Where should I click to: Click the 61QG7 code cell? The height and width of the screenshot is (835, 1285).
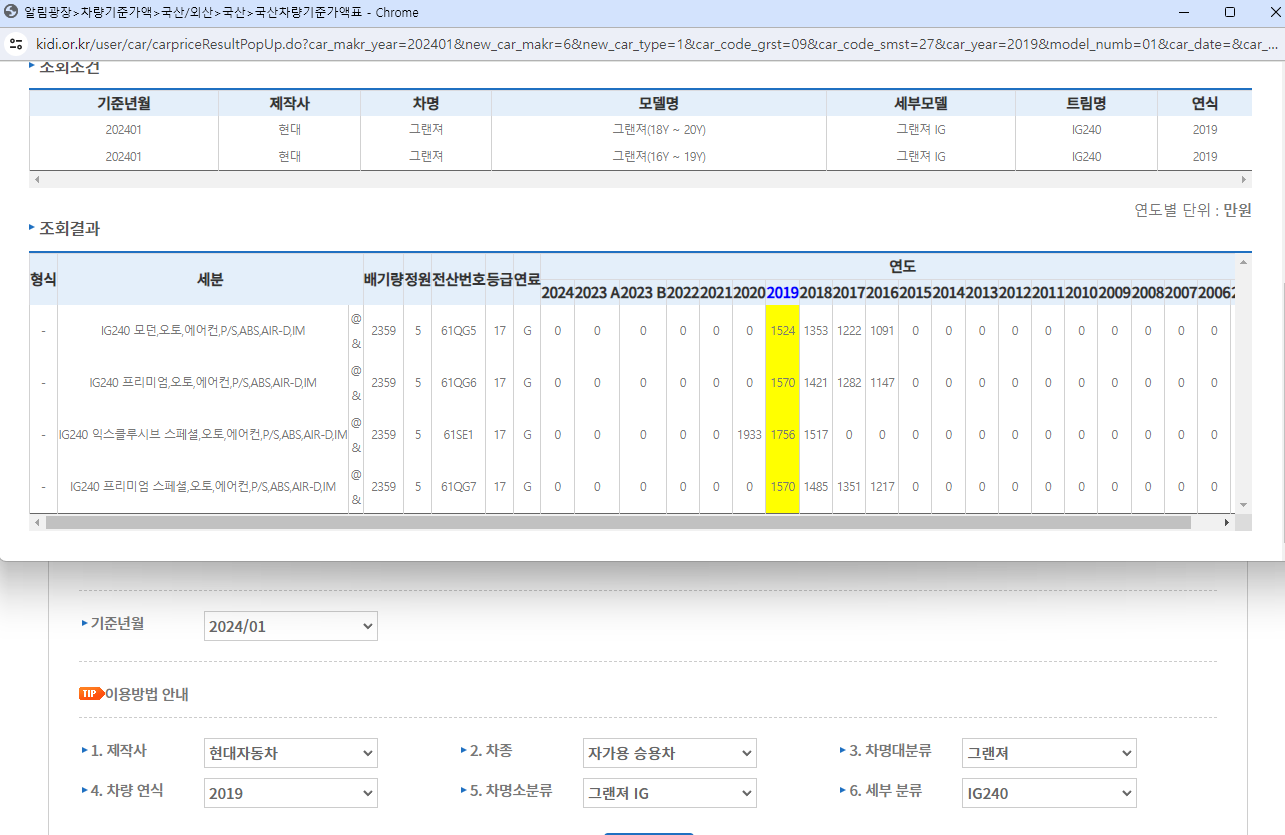click(458, 486)
